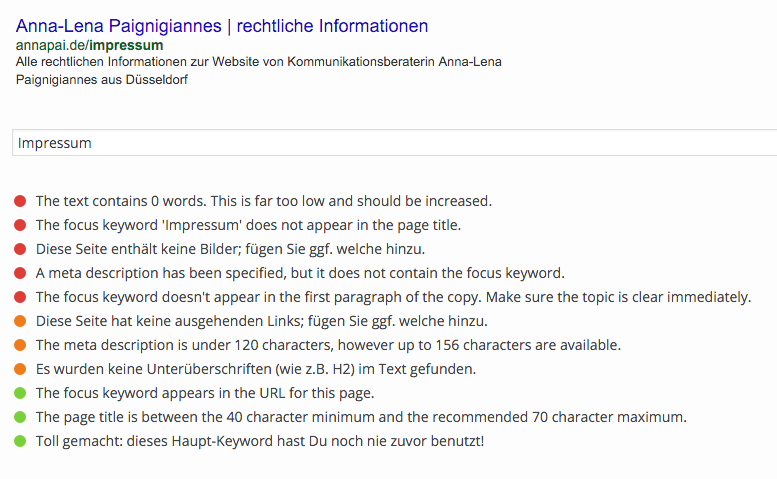Screen dimensions: 777x479
Task: Click orange dot beside 'keine ausgehenden Links'
Action: (x=20, y=321)
